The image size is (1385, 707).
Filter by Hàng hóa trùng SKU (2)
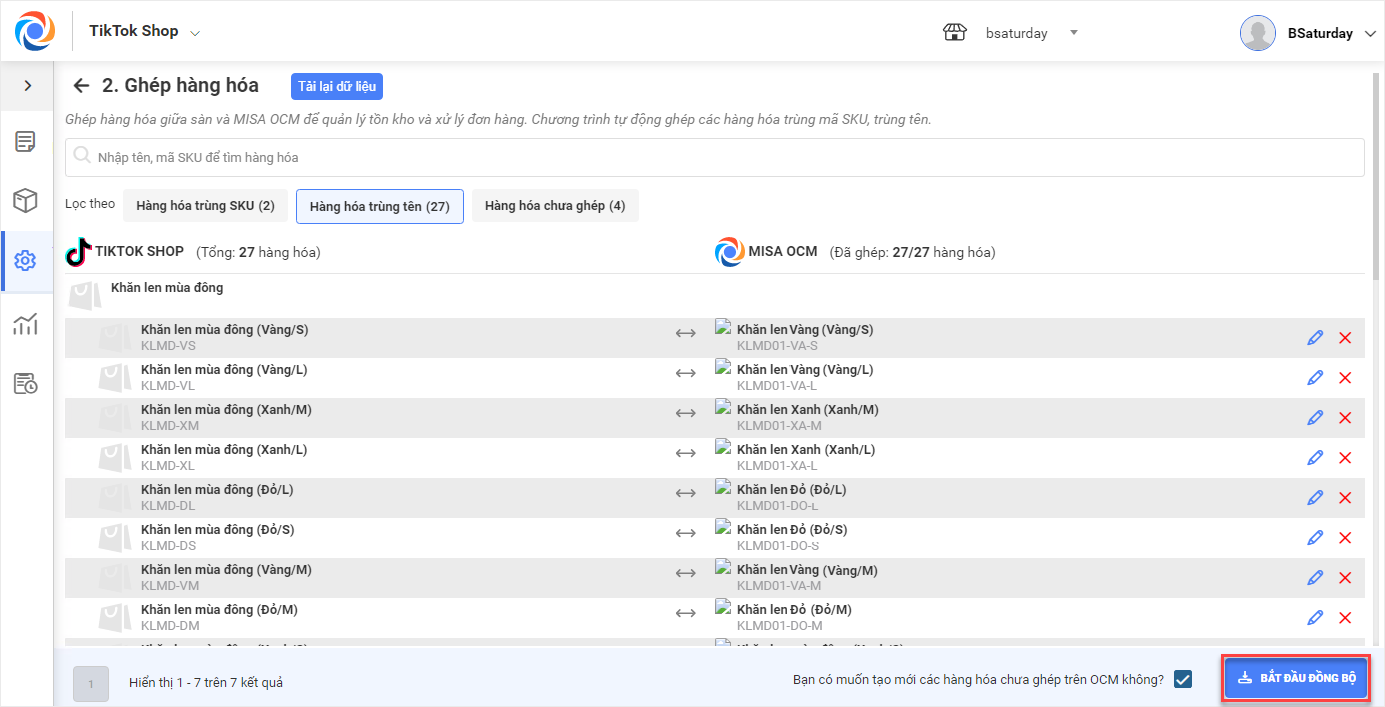[205, 206]
